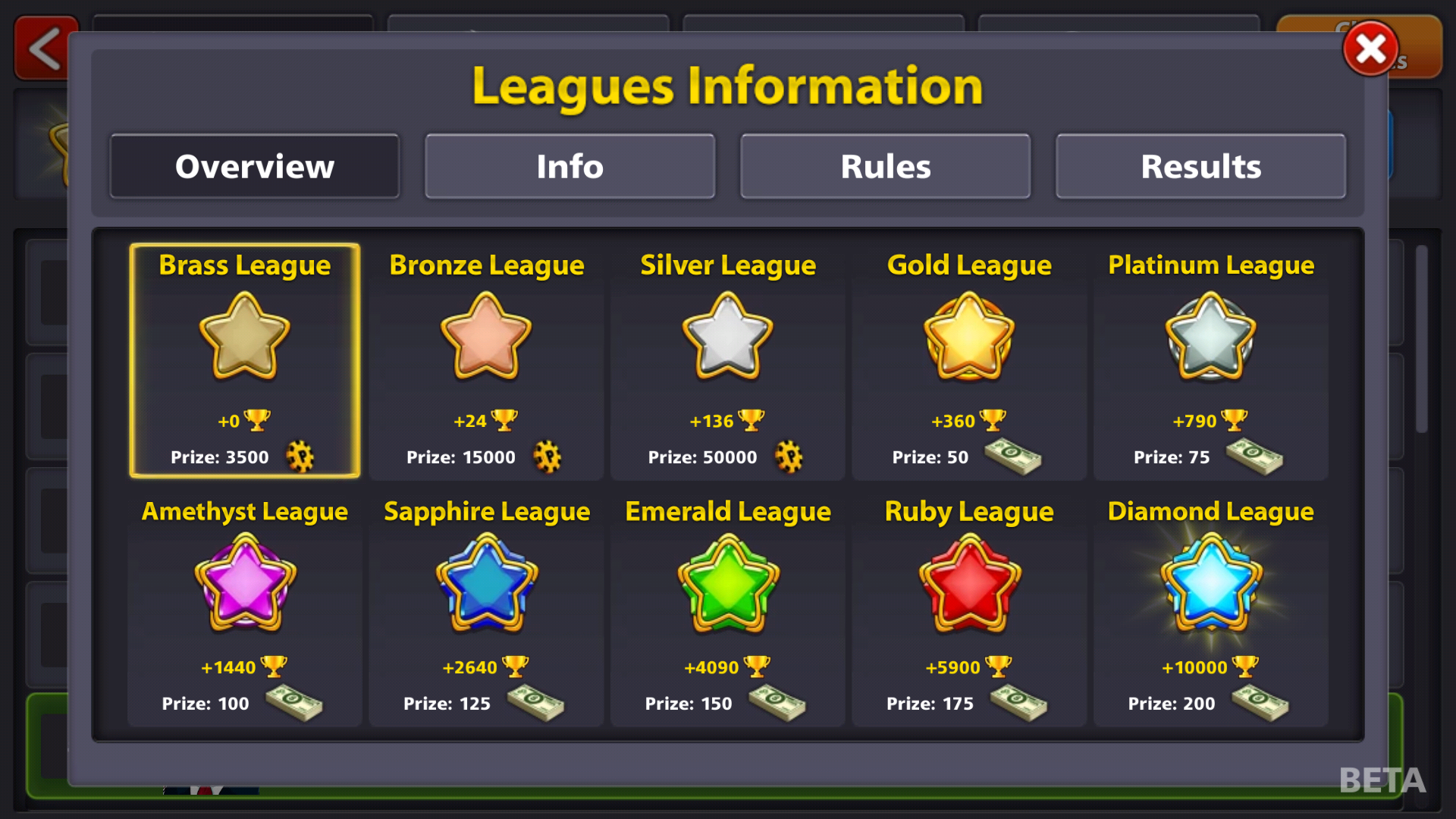
Task: Select the Platinum League star badge
Action: tap(1210, 336)
